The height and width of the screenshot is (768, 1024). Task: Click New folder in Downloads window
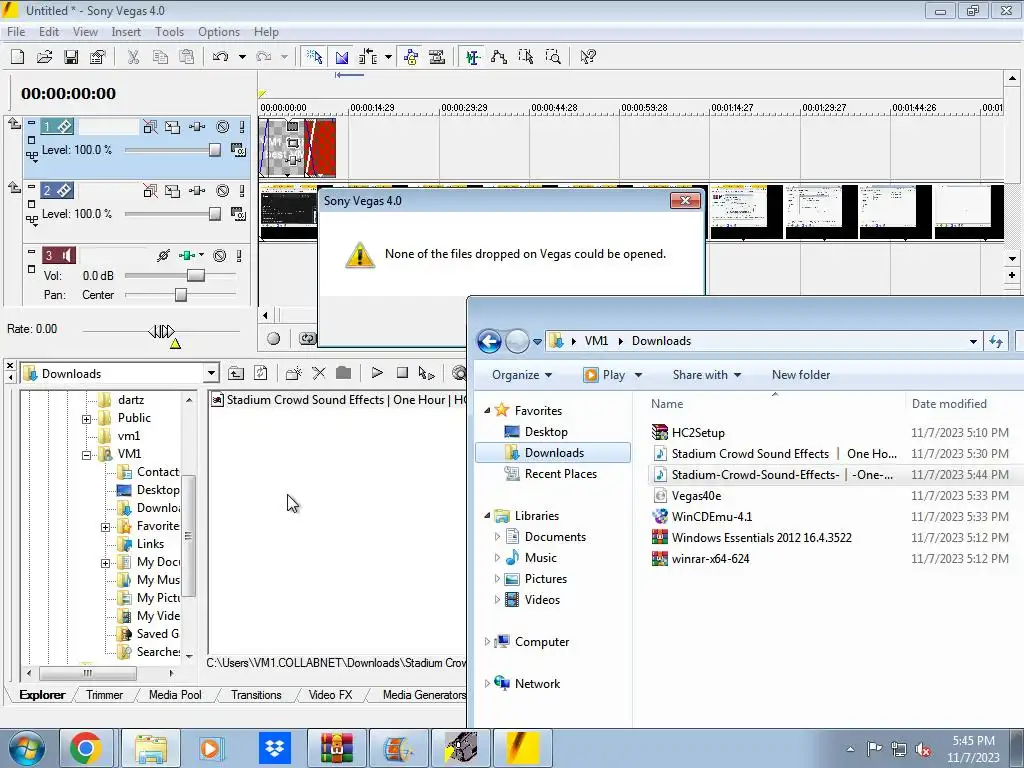(801, 375)
